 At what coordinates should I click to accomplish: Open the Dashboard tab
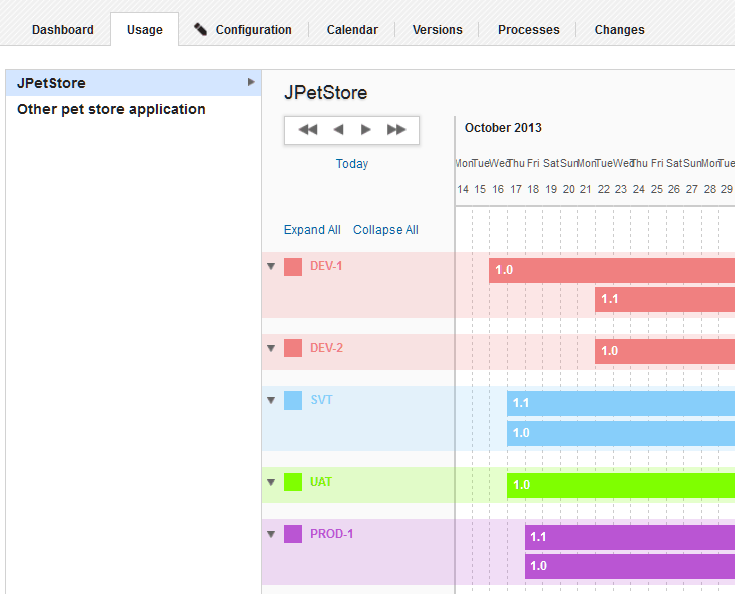(x=62, y=30)
